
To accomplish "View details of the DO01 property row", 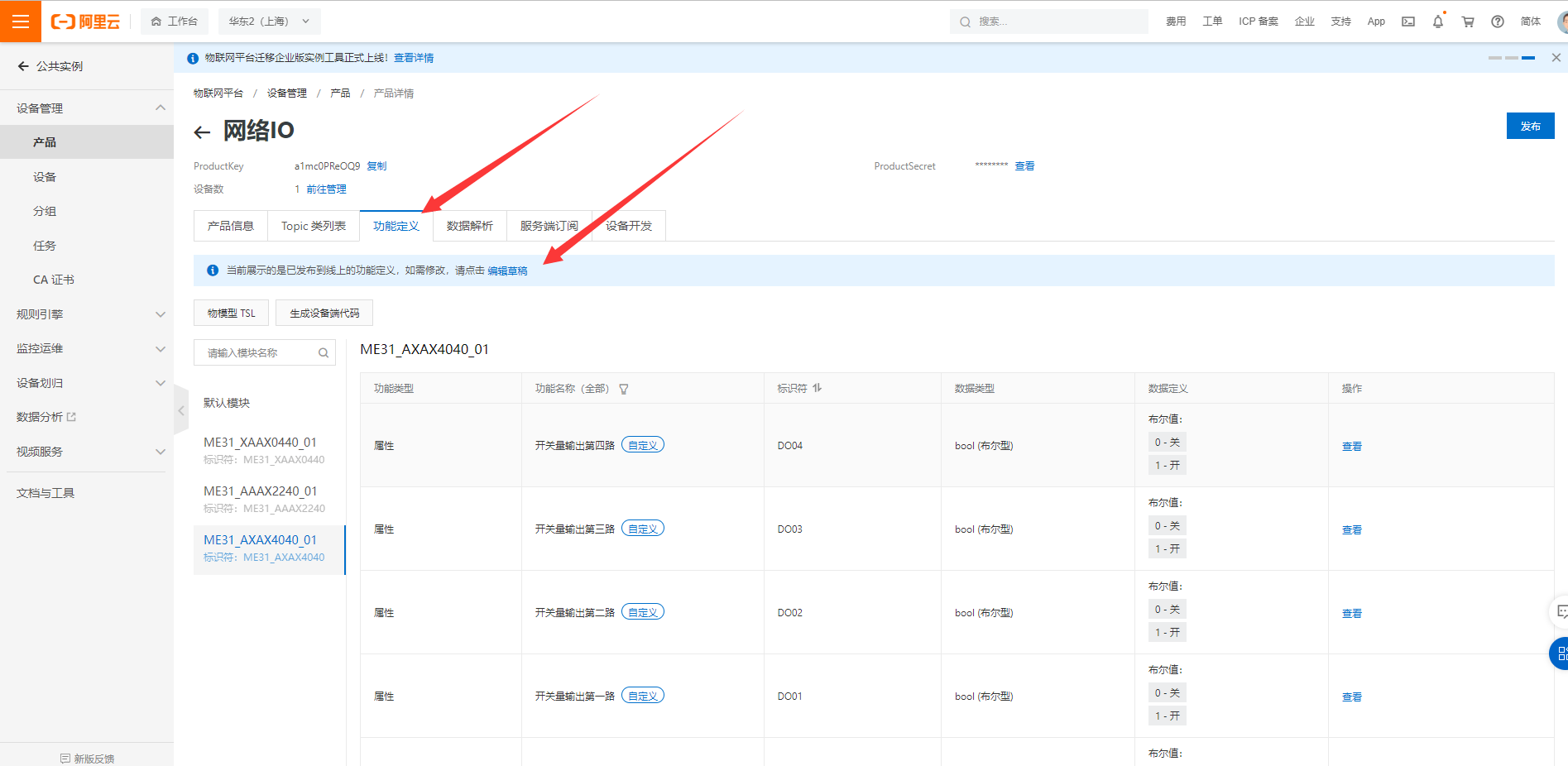I will [1352, 697].
